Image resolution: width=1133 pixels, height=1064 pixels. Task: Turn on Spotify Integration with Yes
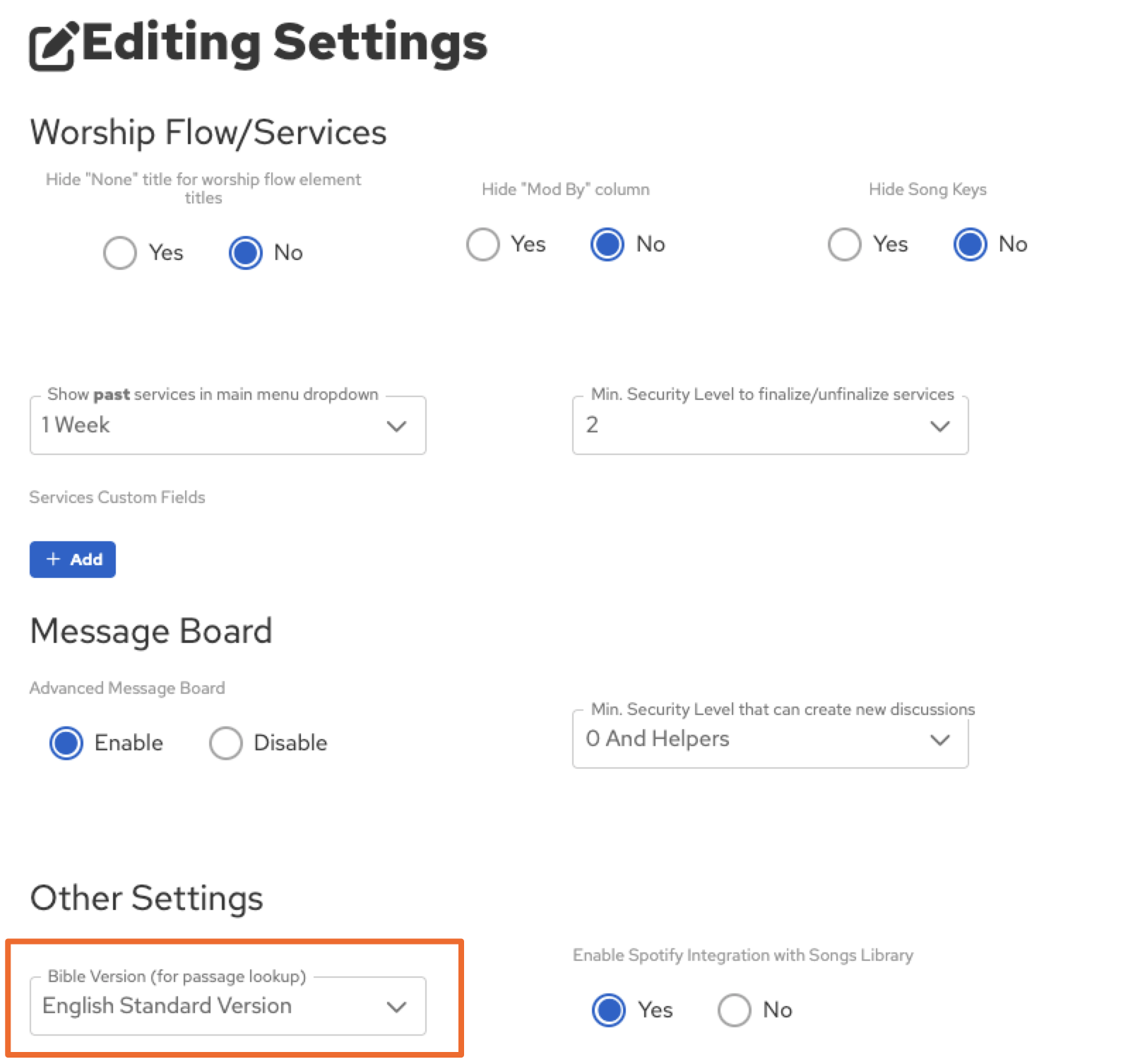[x=609, y=1010]
